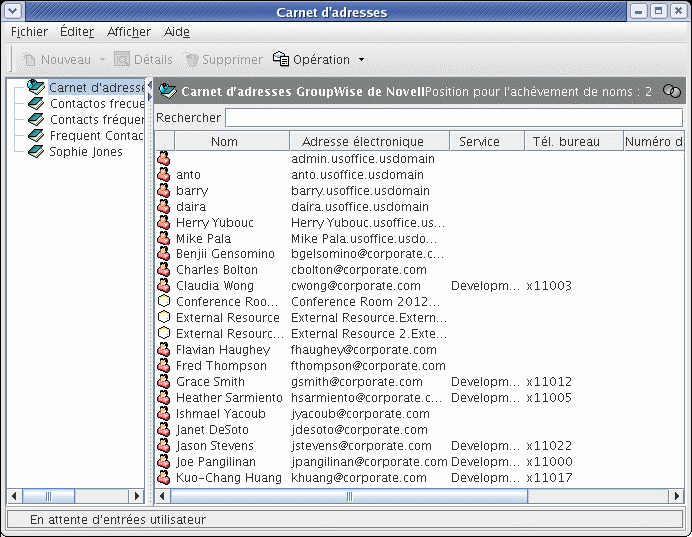Click the user icon for Kuo-Chang Huang
Viewport: 692px width, 537px height.
pos(164,477)
